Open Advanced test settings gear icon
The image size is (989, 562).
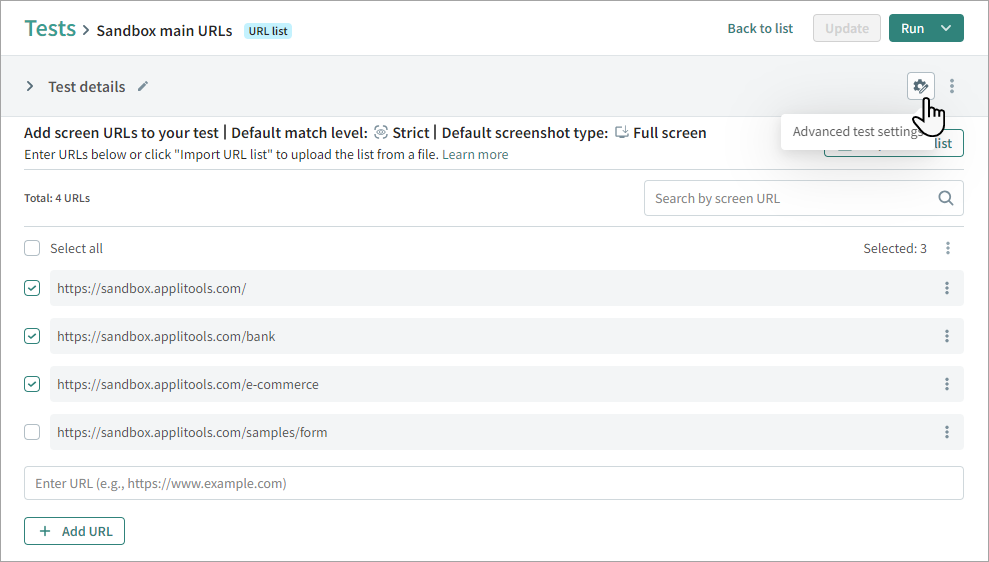920,86
